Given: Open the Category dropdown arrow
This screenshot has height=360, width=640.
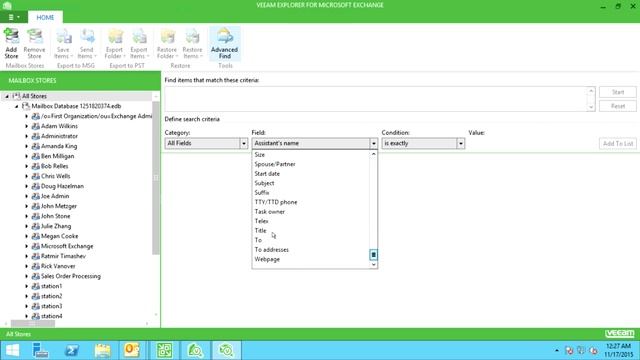Looking at the screenshot, I should 244,143.
